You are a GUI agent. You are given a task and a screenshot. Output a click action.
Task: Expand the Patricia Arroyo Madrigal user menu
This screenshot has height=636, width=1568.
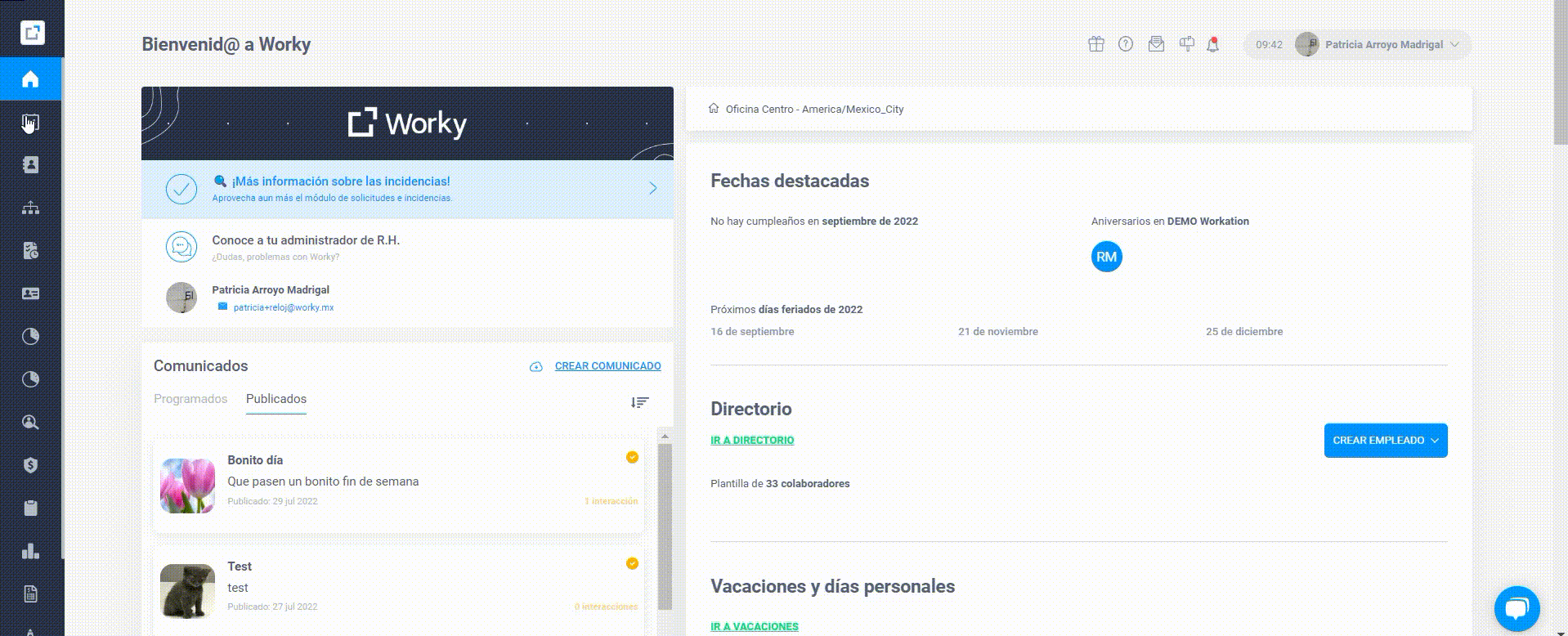click(x=1358, y=45)
